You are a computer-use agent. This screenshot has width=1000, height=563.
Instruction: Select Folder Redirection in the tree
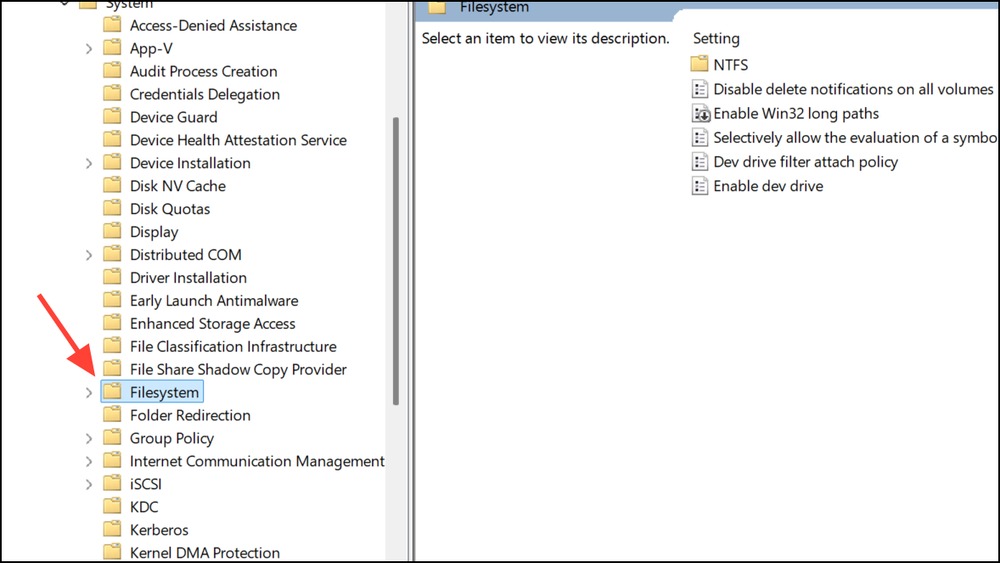190,415
